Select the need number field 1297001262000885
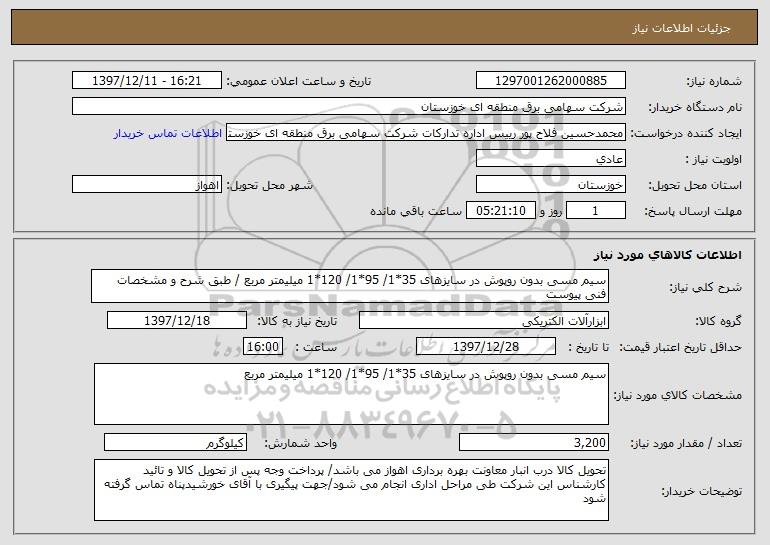 pyautogui.click(x=550, y=81)
